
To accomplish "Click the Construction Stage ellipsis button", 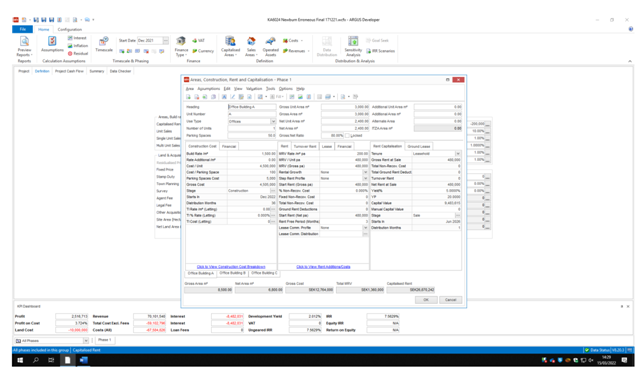I will pyautogui.click(x=273, y=191).
